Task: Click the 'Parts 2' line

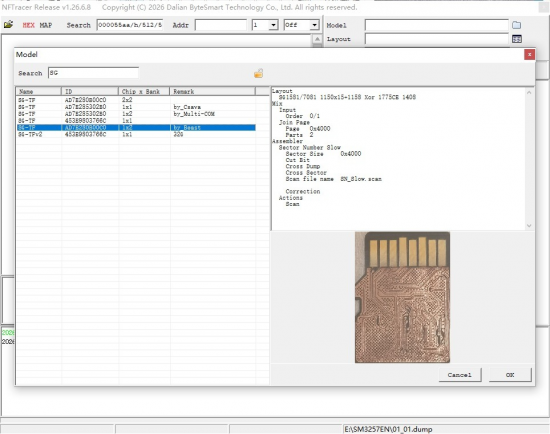Action: [299, 135]
